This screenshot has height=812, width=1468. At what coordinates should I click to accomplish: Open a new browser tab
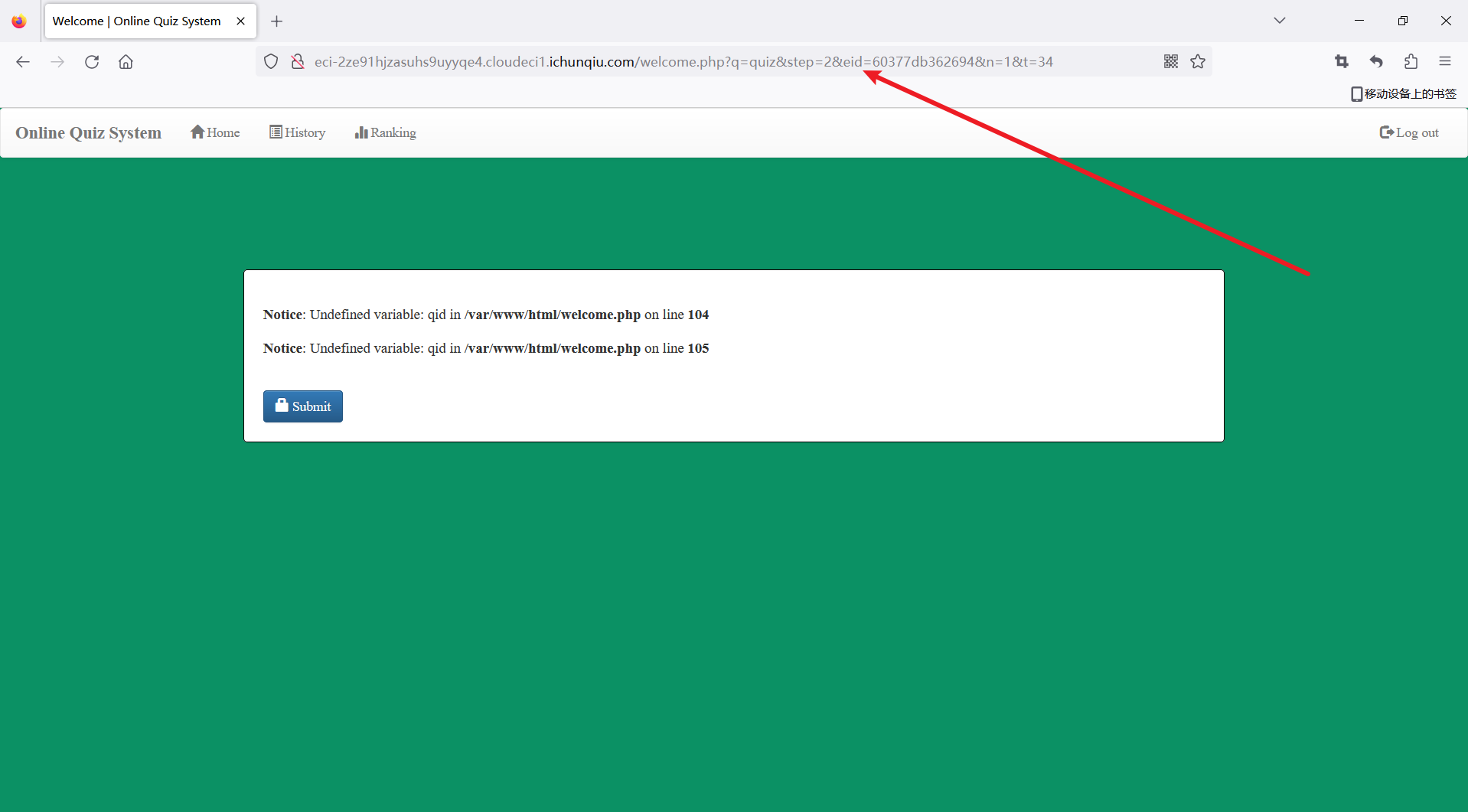(277, 21)
